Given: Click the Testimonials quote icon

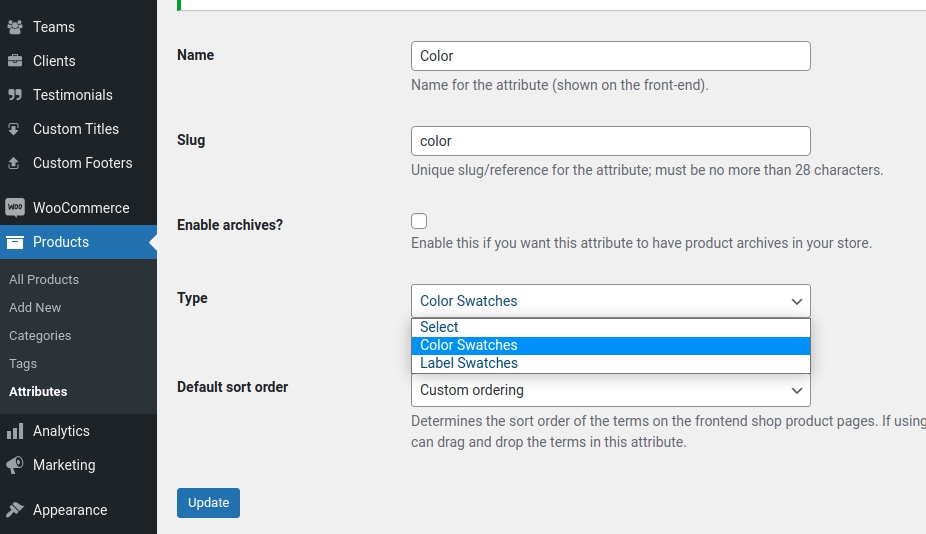Looking at the screenshot, I should (x=15, y=95).
